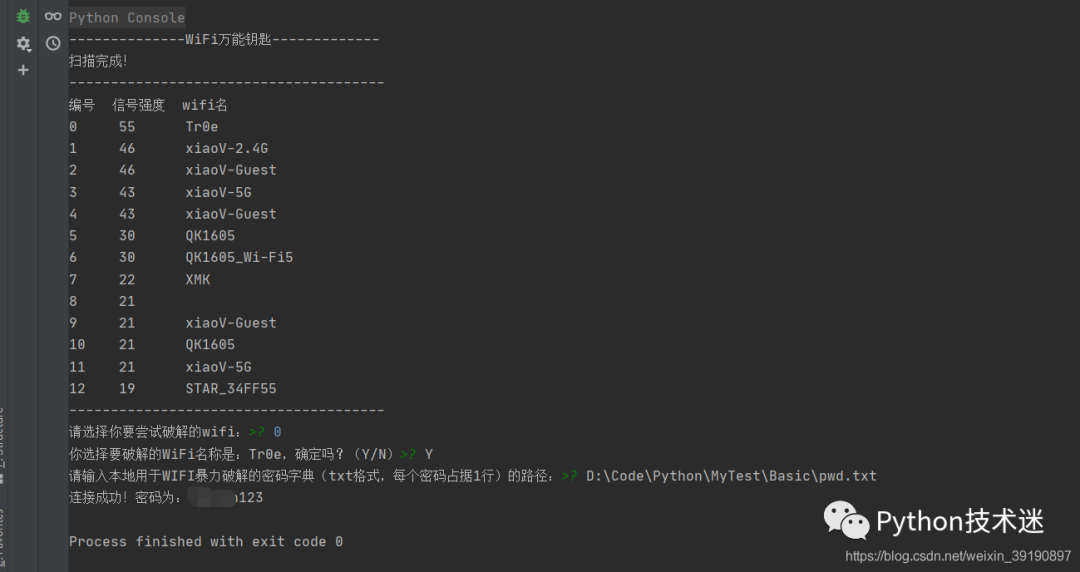The image size is (1080, 572).
Task: Click the pwd.txt file path
Action: click(731, 476)
